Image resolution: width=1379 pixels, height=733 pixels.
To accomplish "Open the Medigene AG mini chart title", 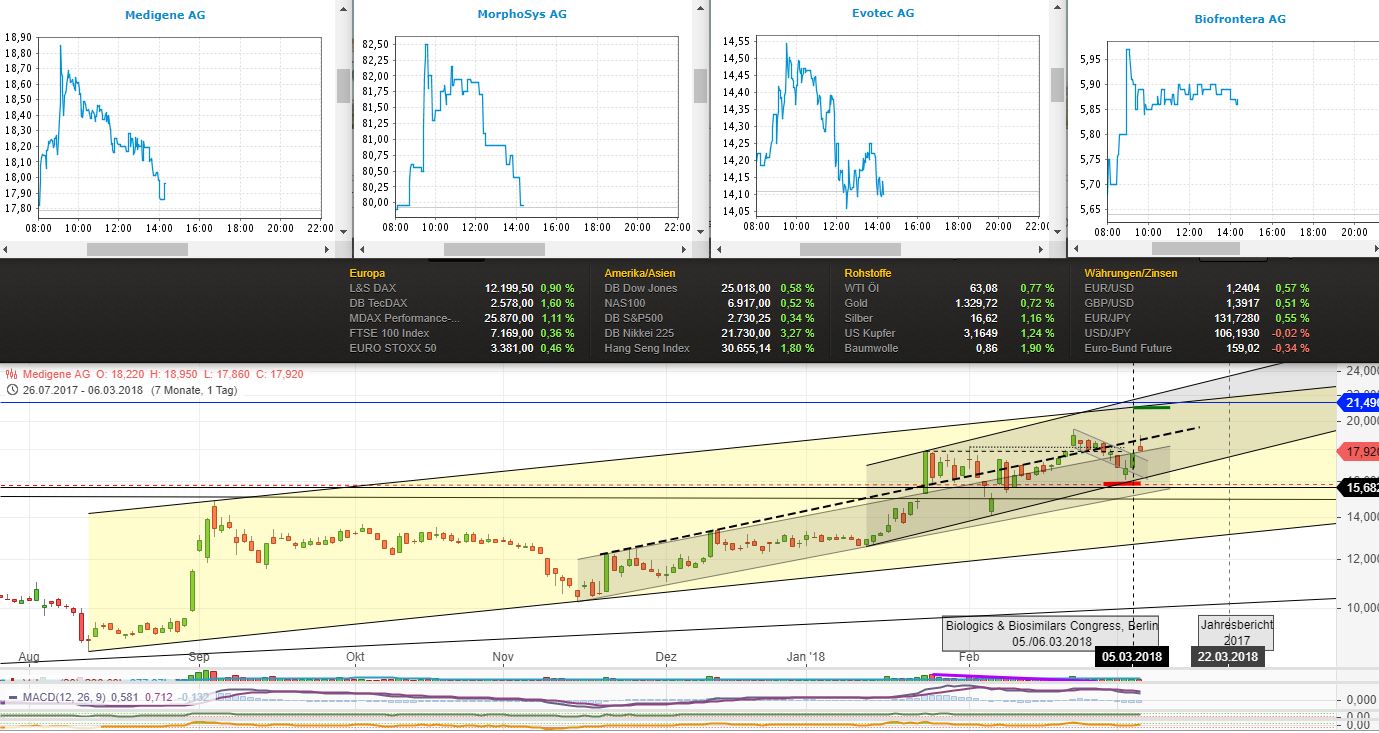I will 164,14.
